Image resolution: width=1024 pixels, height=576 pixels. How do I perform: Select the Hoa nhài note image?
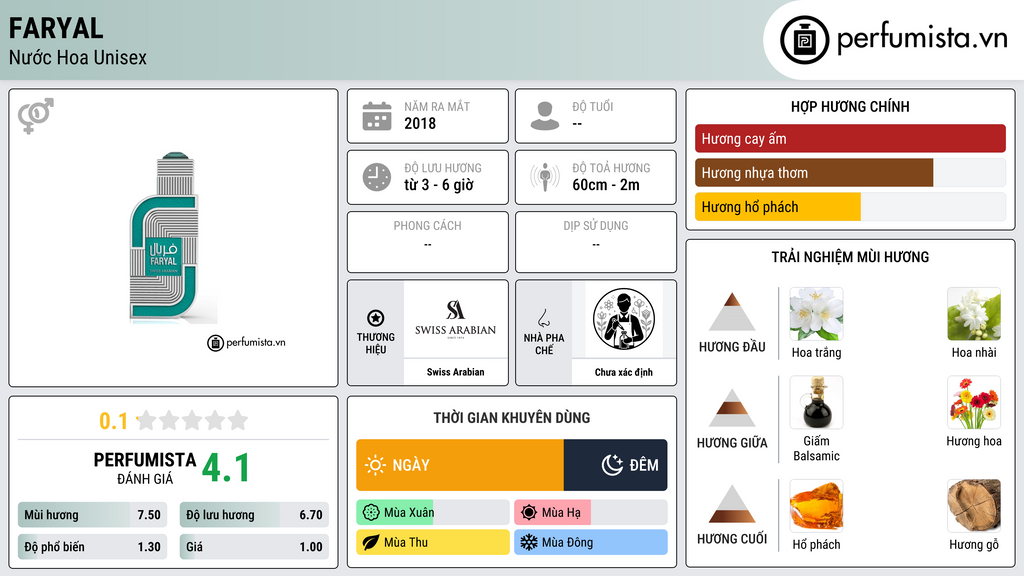tap(974, 314)
